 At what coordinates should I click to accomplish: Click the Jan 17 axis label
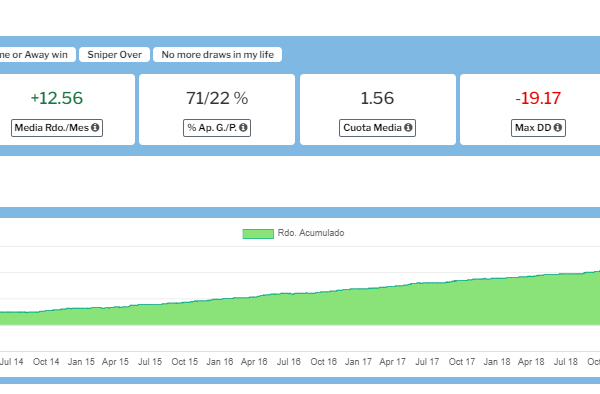358,361
